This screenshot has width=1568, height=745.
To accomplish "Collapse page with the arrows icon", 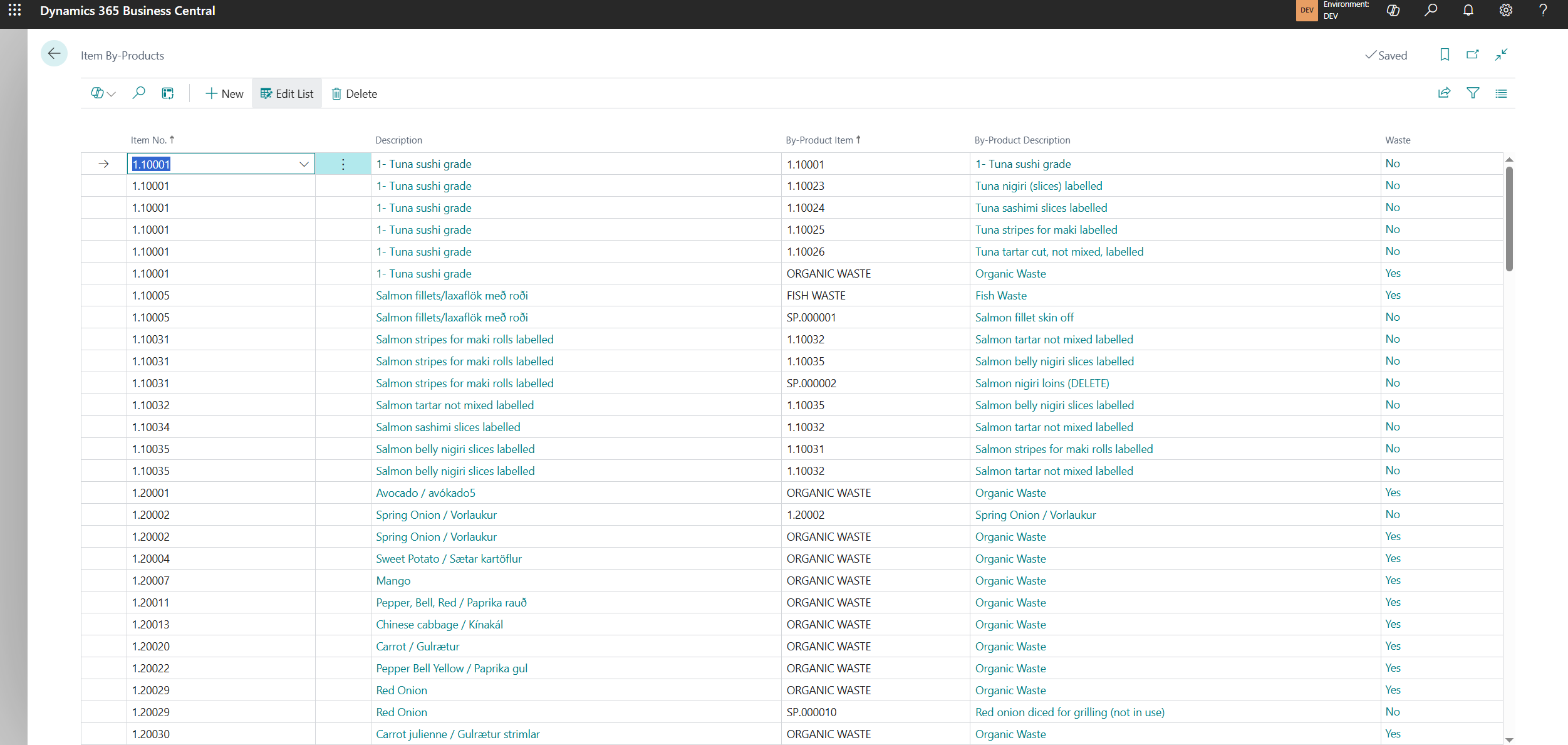I will pos(1501,55).
